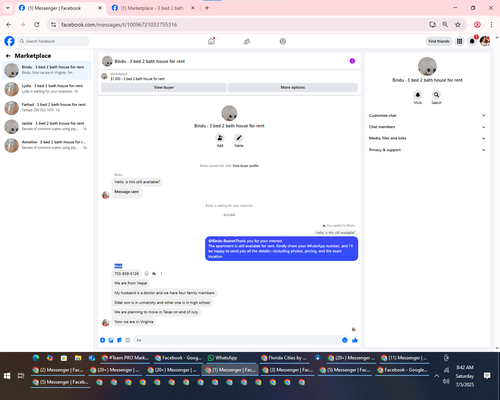500x400 pixels.
Task: Open Task View on the taskbar
Action: (21, 376)
